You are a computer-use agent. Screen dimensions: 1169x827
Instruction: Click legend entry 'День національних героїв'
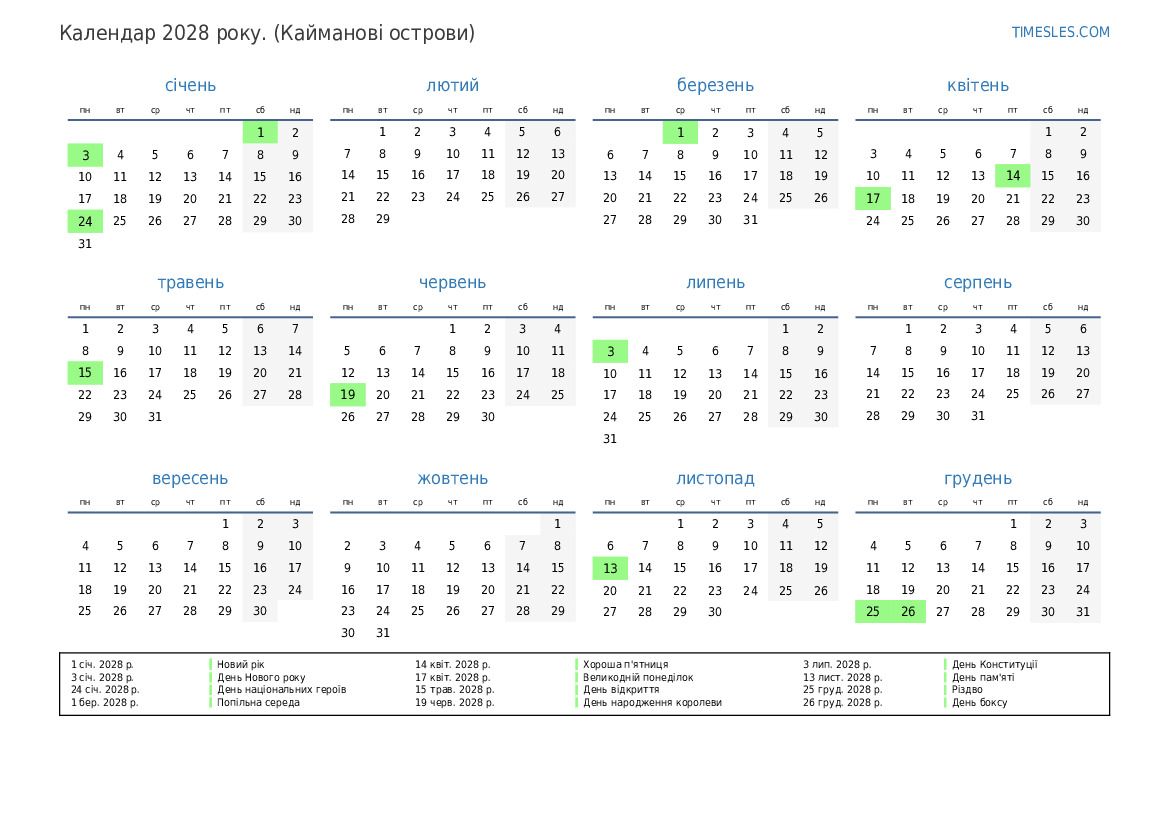[x=282, y=690]
